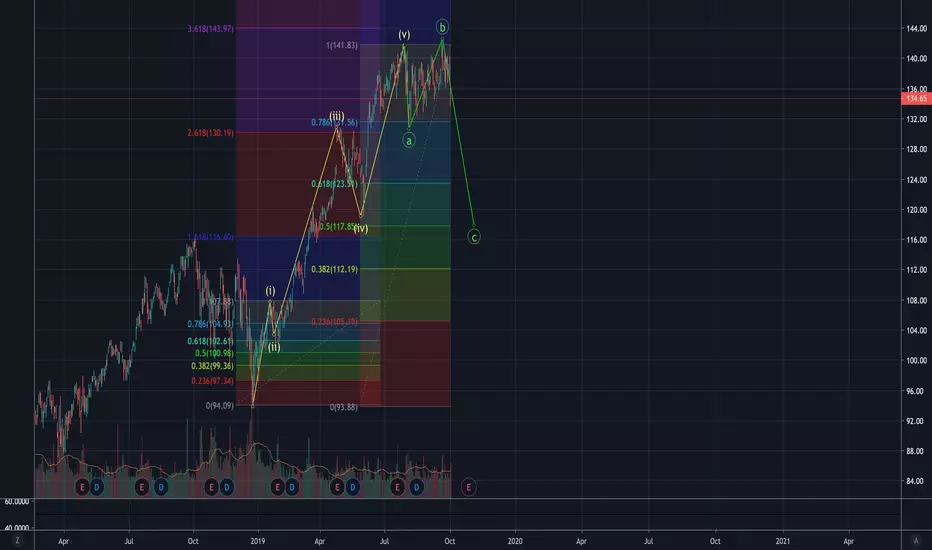Select the circled wave label b
Image resolution: width=932 pixels, height=550 pixels.
pos(442,27)
